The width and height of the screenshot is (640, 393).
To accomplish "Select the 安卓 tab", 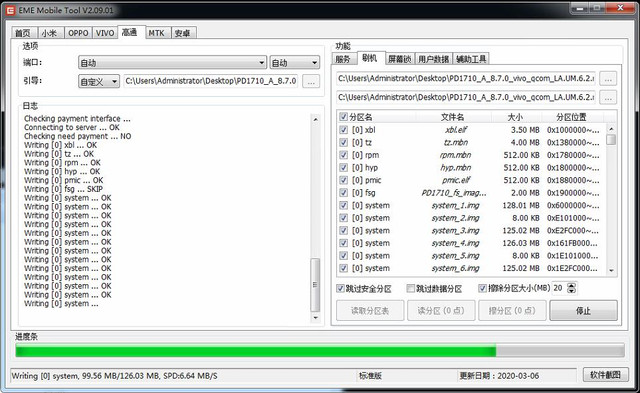I will pos(183,33).
